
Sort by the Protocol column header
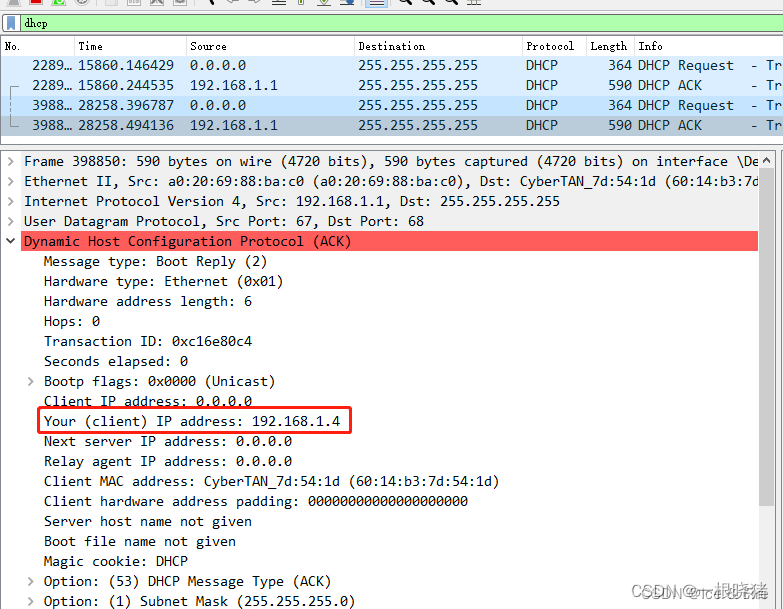coord(554,46)
